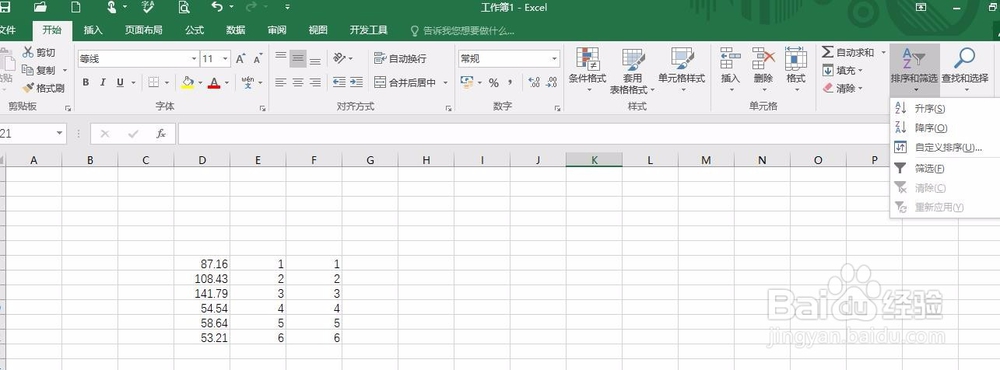This screenshot has height=370, width=1000.
Task: Click the Insert Function fx button
Action: click(161, 134)
